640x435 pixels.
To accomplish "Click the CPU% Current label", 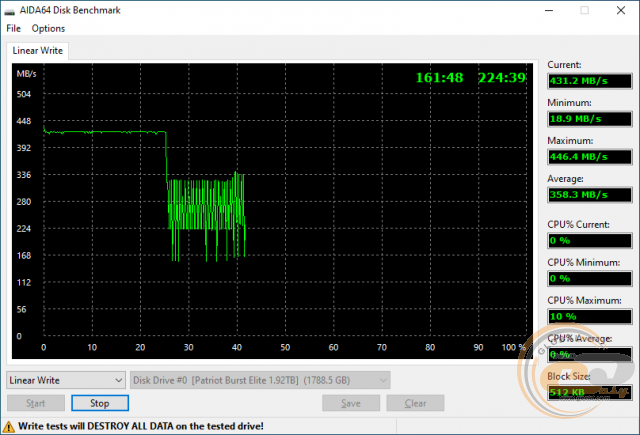I will [578, 224].
